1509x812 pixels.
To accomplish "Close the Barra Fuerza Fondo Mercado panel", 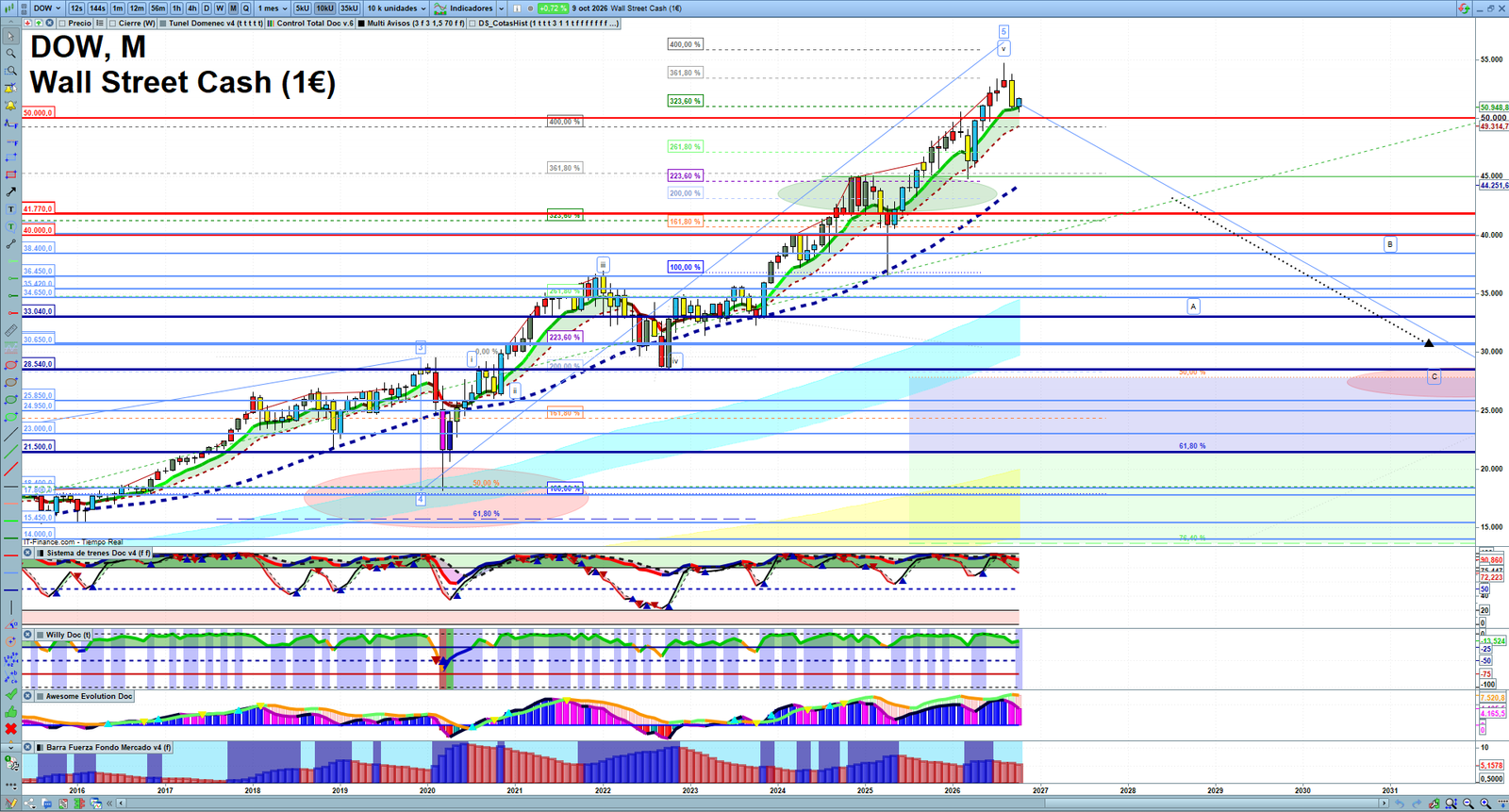I will click(28, 747).
